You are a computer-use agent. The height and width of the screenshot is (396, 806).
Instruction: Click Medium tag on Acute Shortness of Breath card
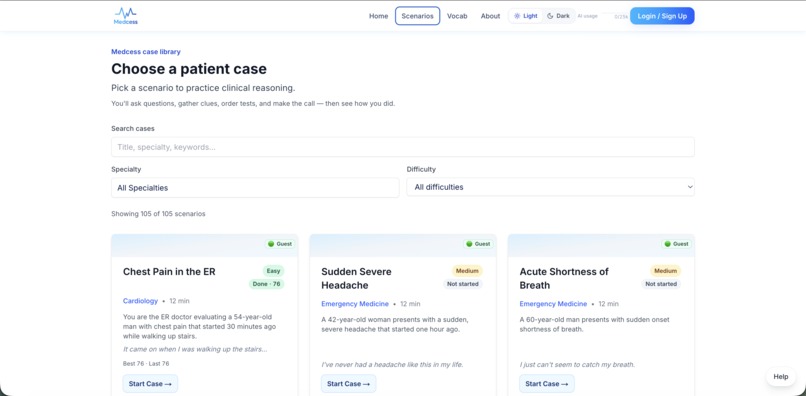click(x=666, y=271)
